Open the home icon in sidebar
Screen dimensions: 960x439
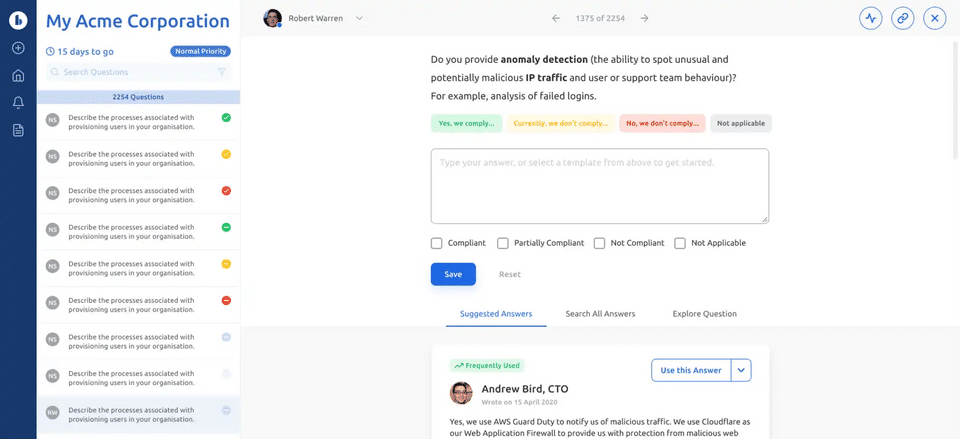click(x=18, y=76)
